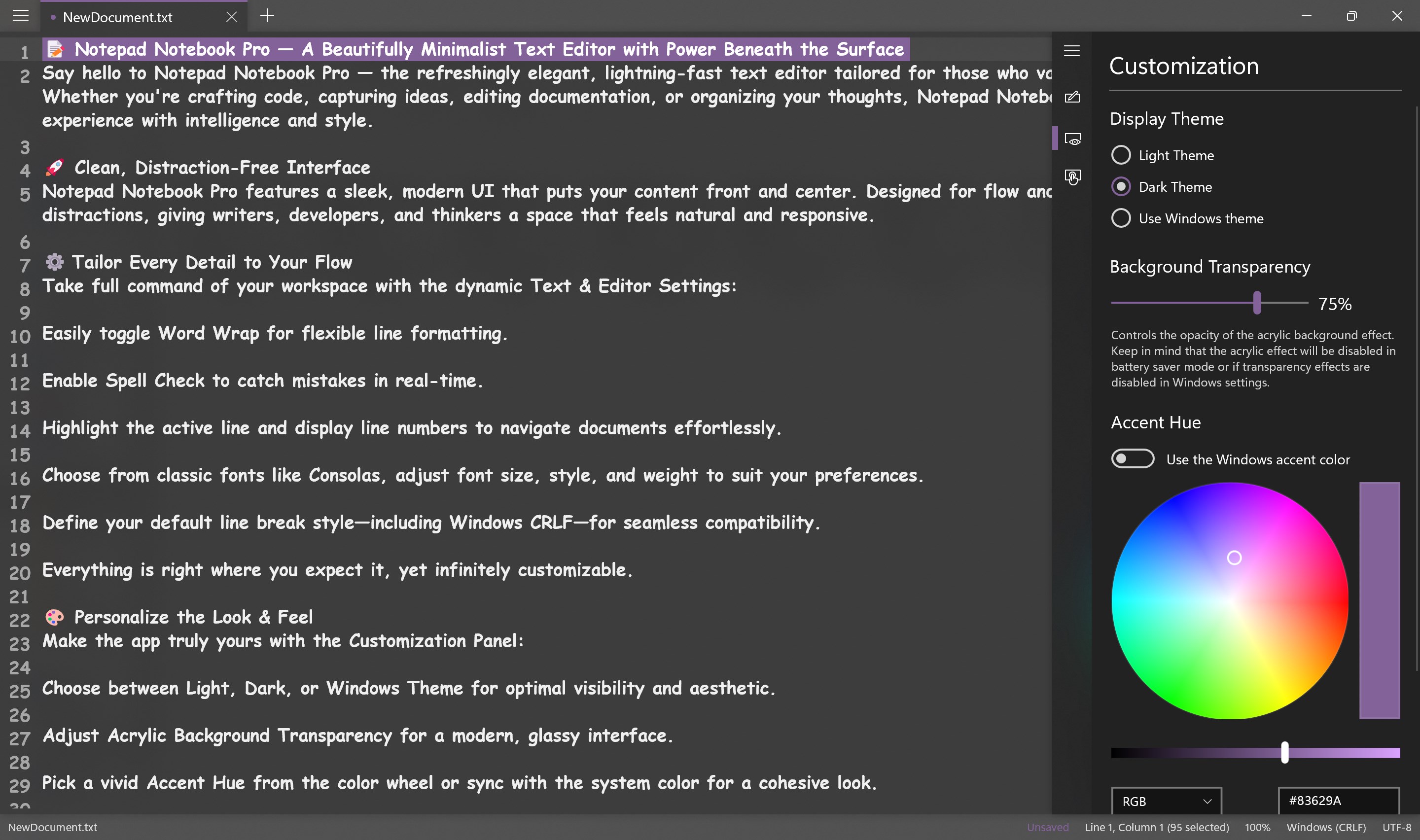Viewport: 1420px width, 840px height.
Task: Click the Line 1, Column 1 position indicator
Action: tap(1156, 827)
